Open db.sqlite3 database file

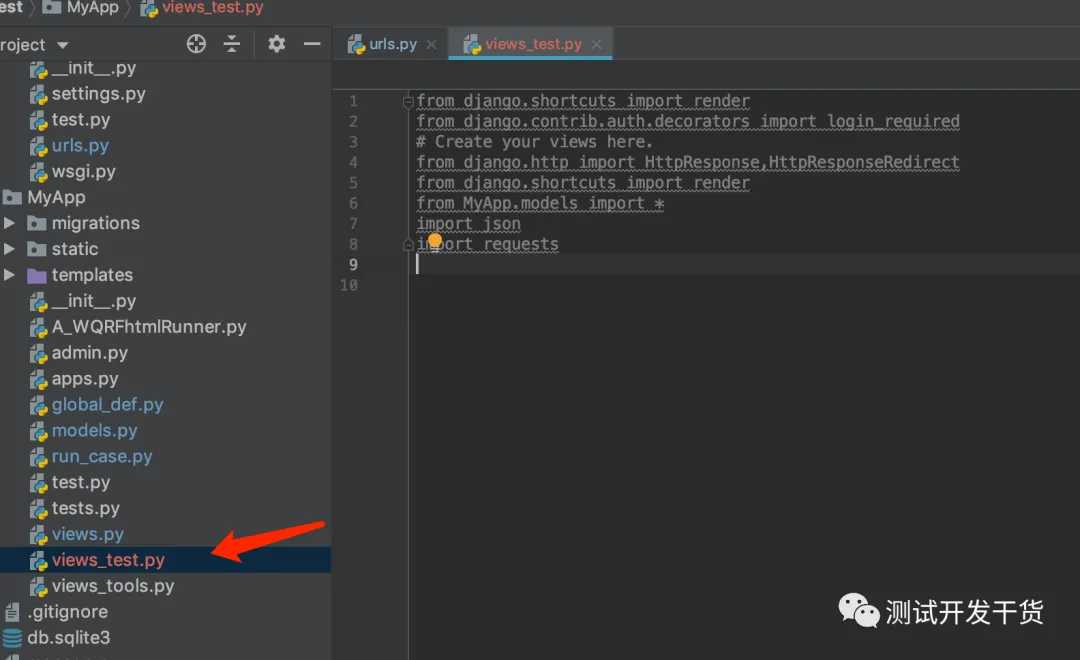point(69,638)
